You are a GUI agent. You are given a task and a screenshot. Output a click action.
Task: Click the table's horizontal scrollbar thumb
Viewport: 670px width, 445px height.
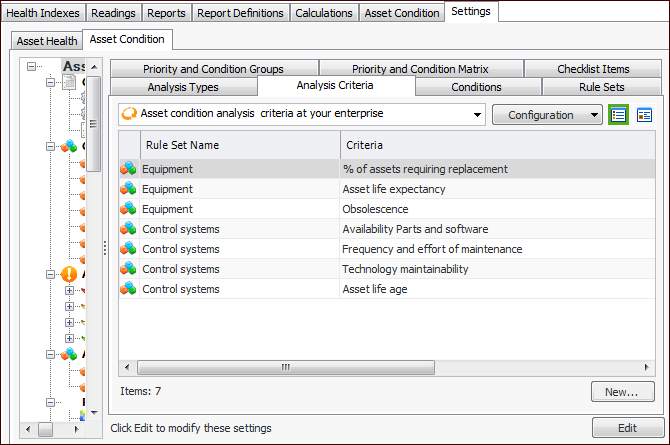[285, 367]
